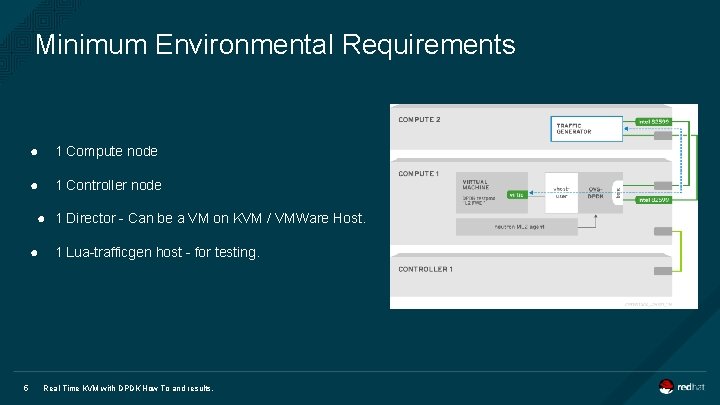Click the '1 Lua-trafficgen host' bullet line
This screenshot has width=720, height=405.
click(x=158, y=252)
